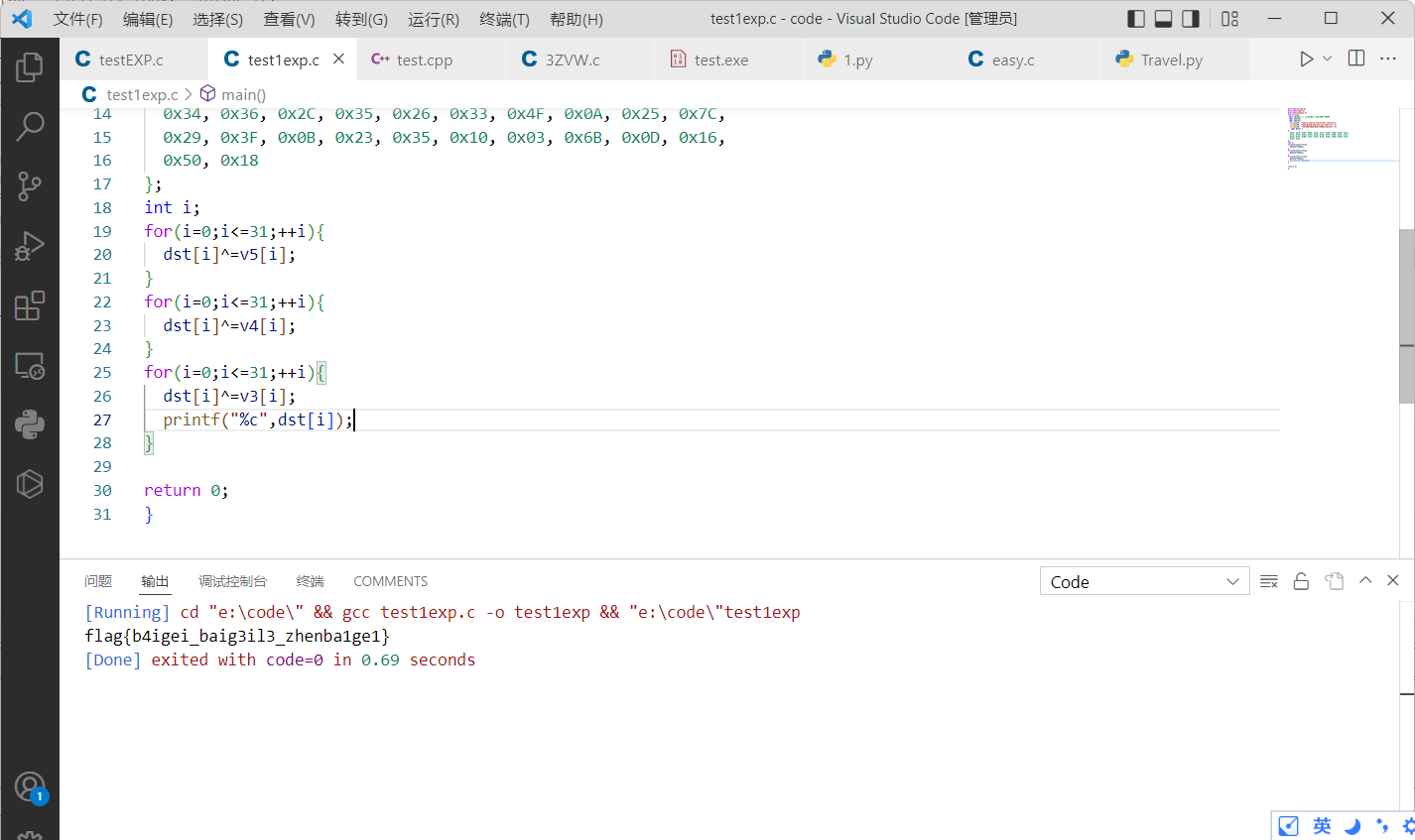Open the main() breadcrumb symbol picker

(x=233, y=94)
